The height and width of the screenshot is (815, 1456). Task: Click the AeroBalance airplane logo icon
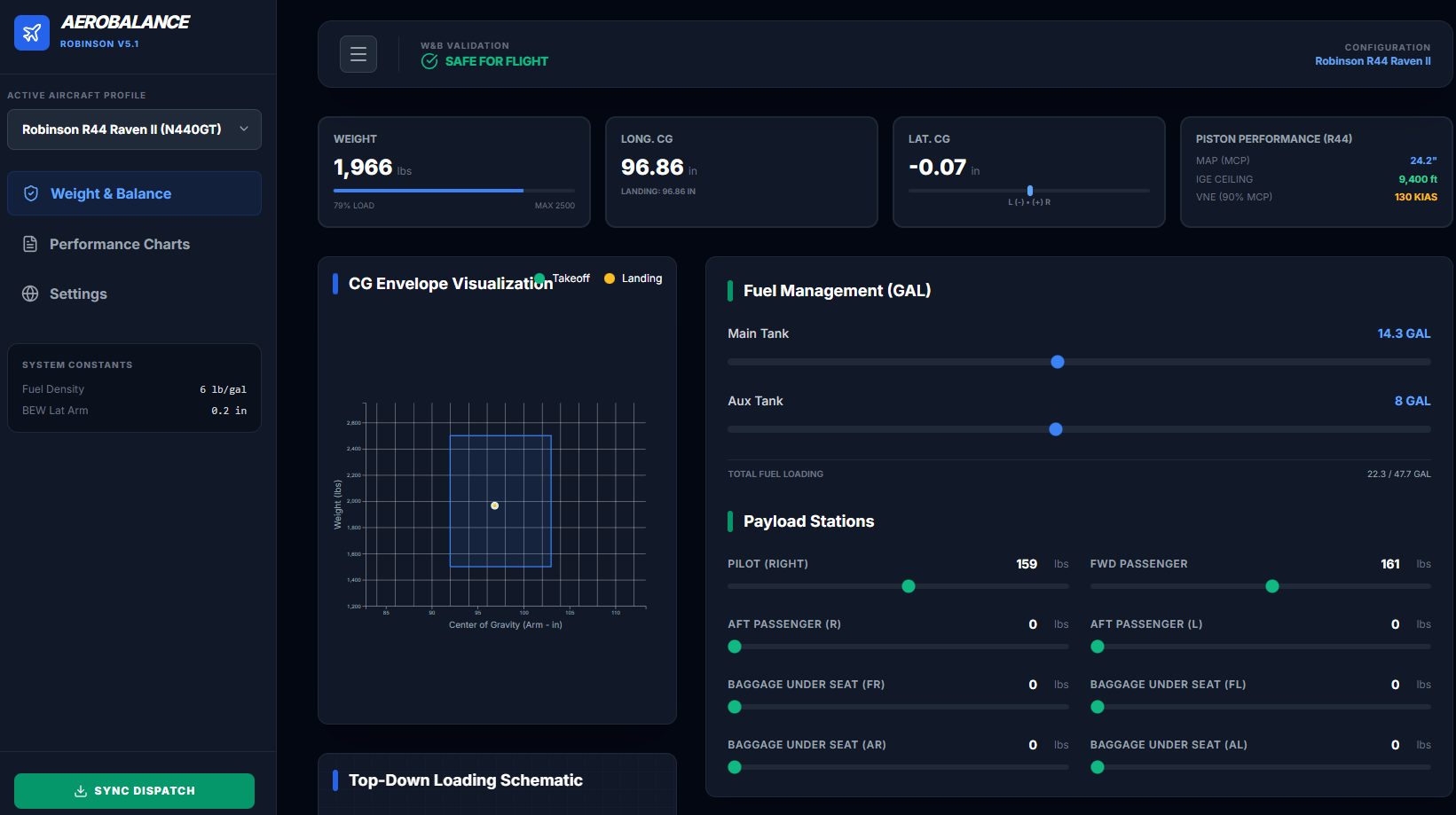[31, 32]
